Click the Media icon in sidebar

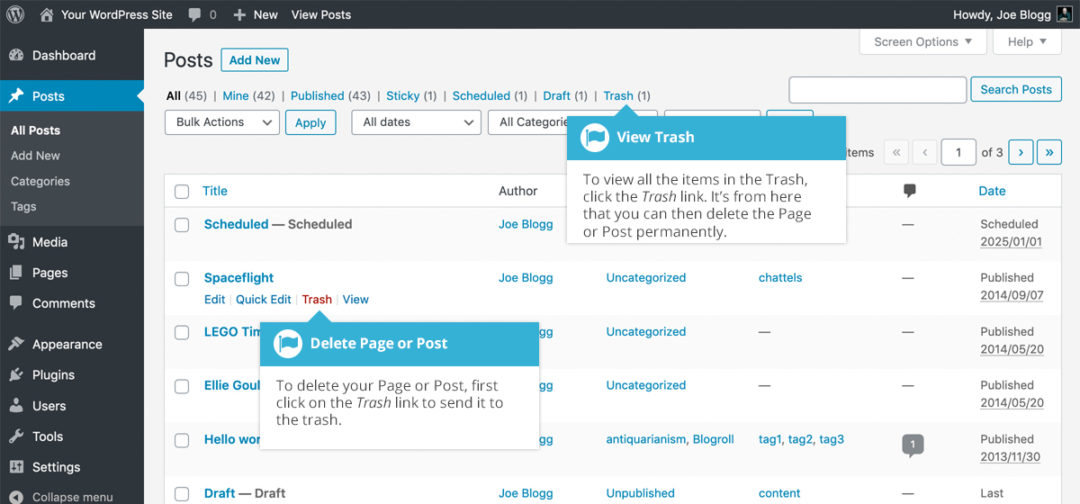point(17,242)
